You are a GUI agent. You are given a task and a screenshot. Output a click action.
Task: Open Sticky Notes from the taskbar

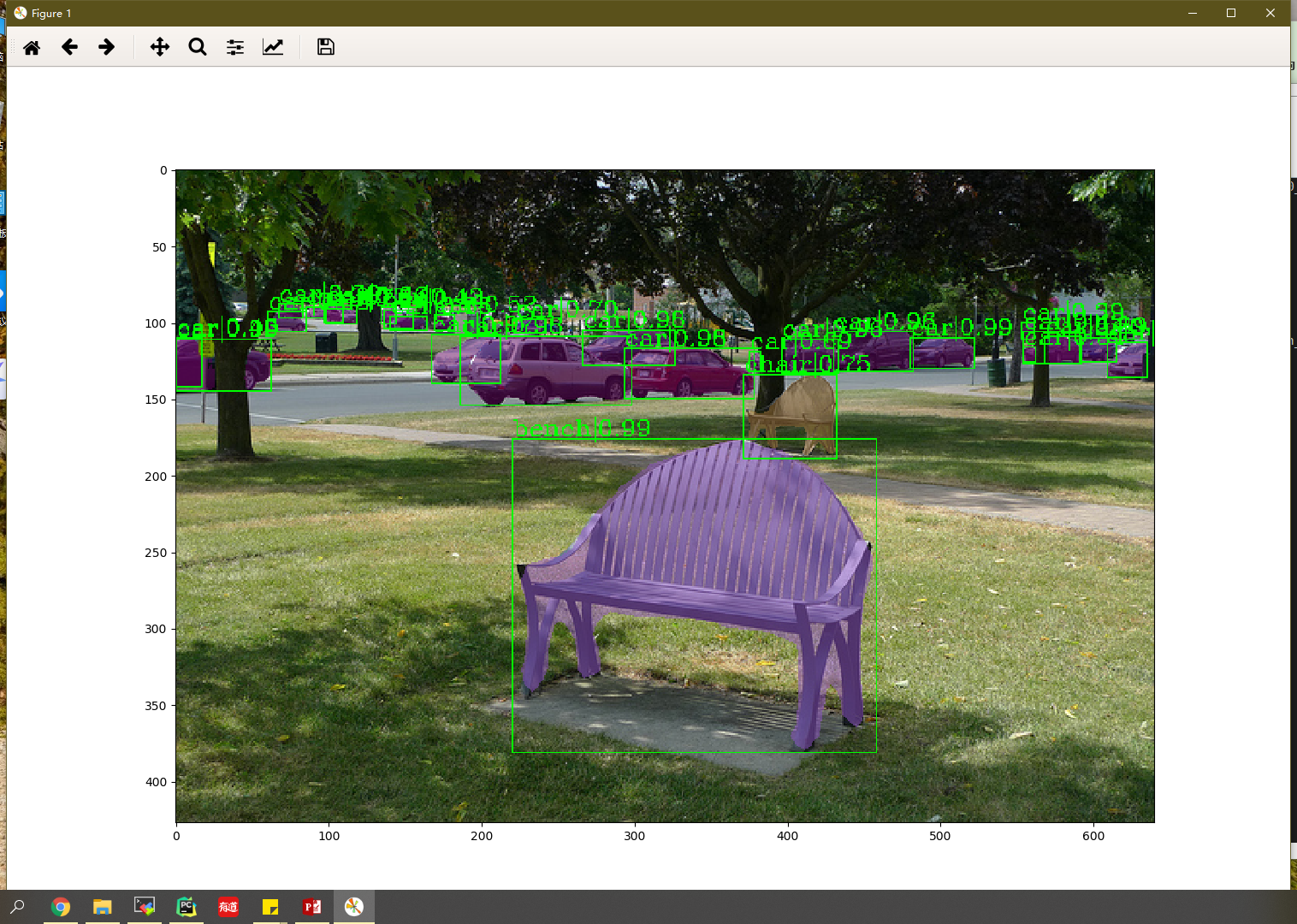pos(270,907)
